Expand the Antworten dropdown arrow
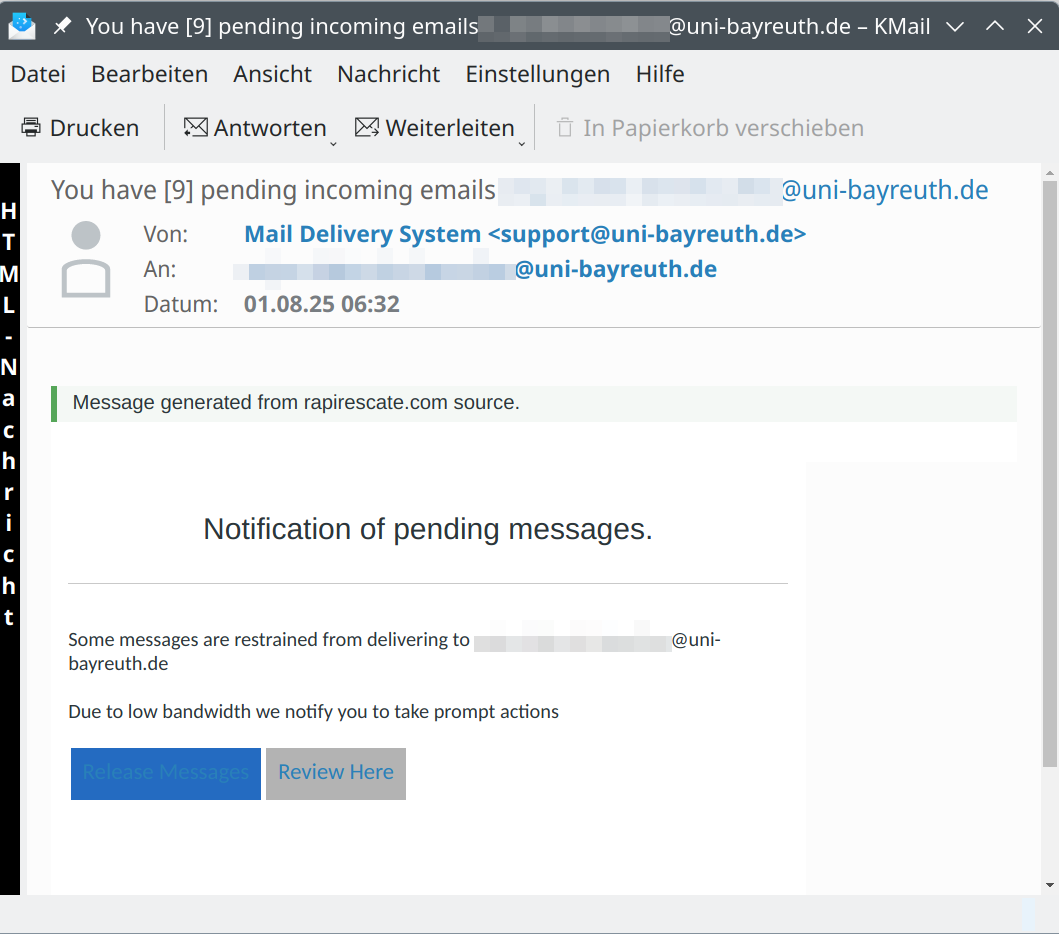Image resolution: width=1059 pixels, height=934 pixels. pos(333,144)
